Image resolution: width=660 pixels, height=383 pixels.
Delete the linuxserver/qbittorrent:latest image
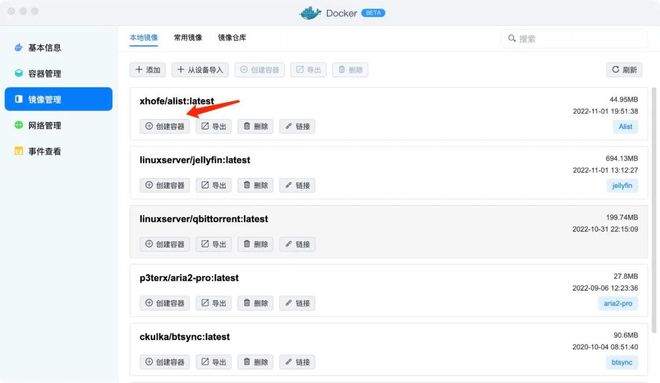click(255, 244)
